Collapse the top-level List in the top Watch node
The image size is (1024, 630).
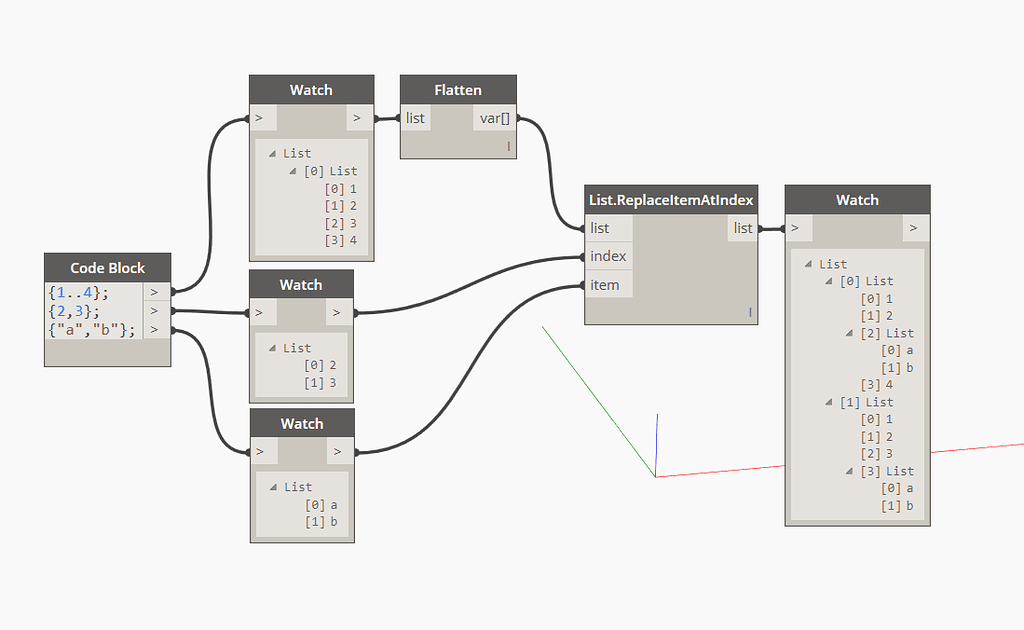(275, 152)
